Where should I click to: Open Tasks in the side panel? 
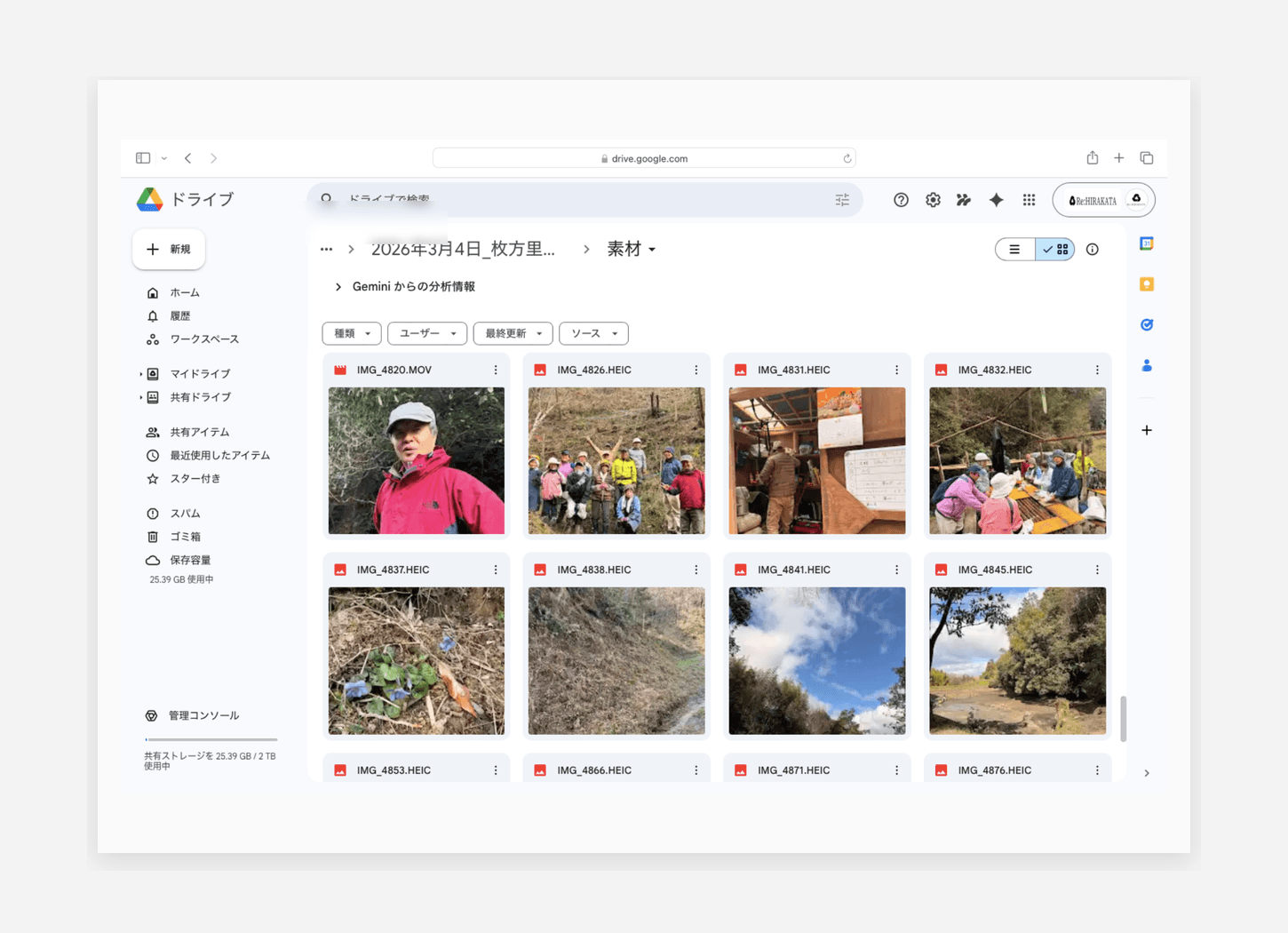[1146, 324]
